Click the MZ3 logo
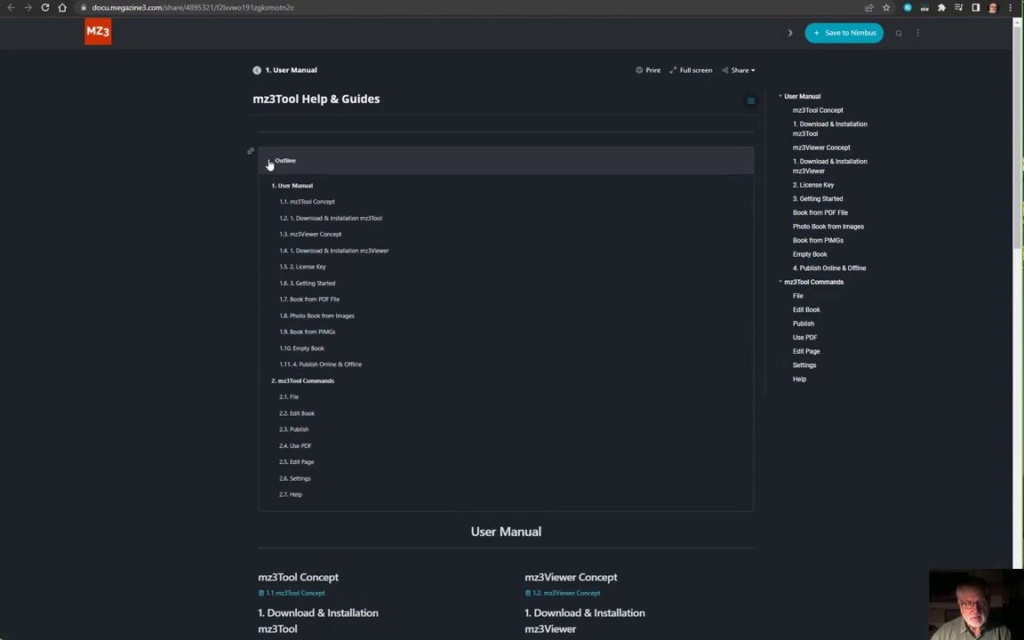 point(98,31)
